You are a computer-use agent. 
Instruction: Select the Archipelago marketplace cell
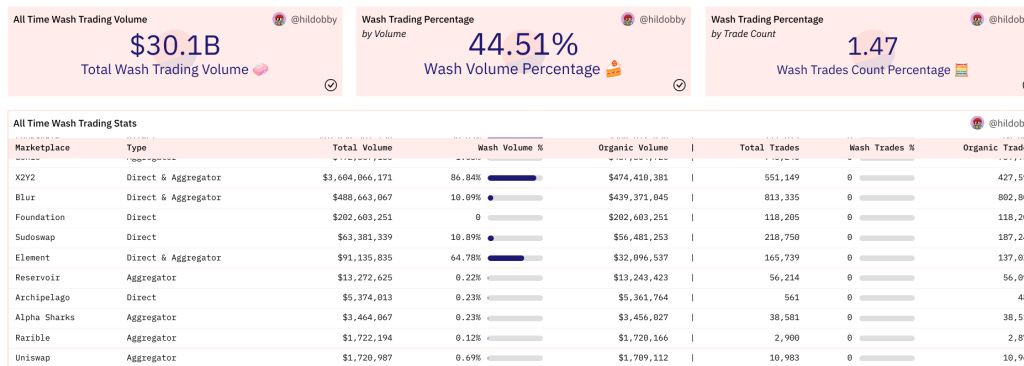[42, 297]
